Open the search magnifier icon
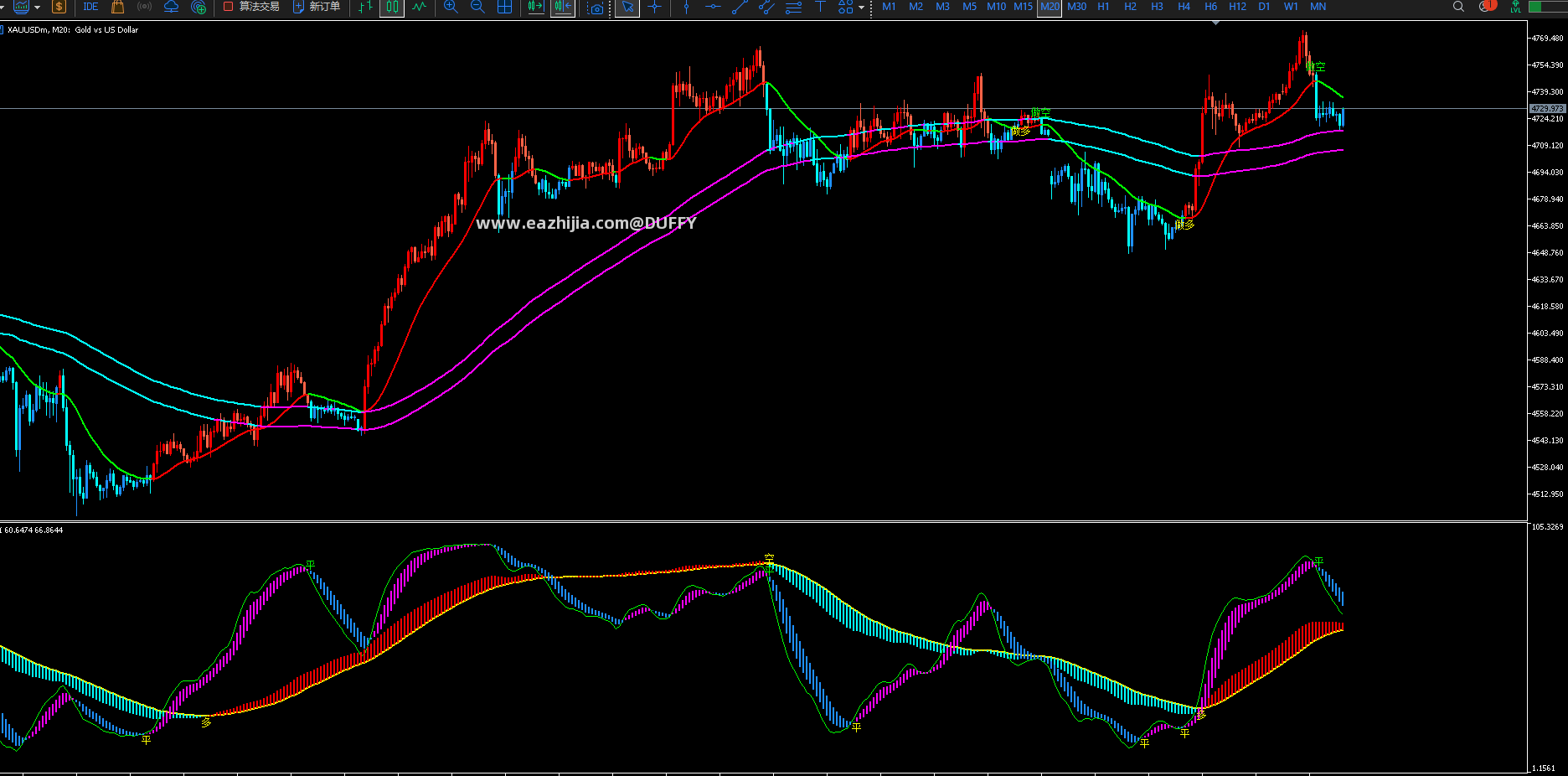The width and height of the screenshot is (1568, 776). click(x=1458, y=7)
